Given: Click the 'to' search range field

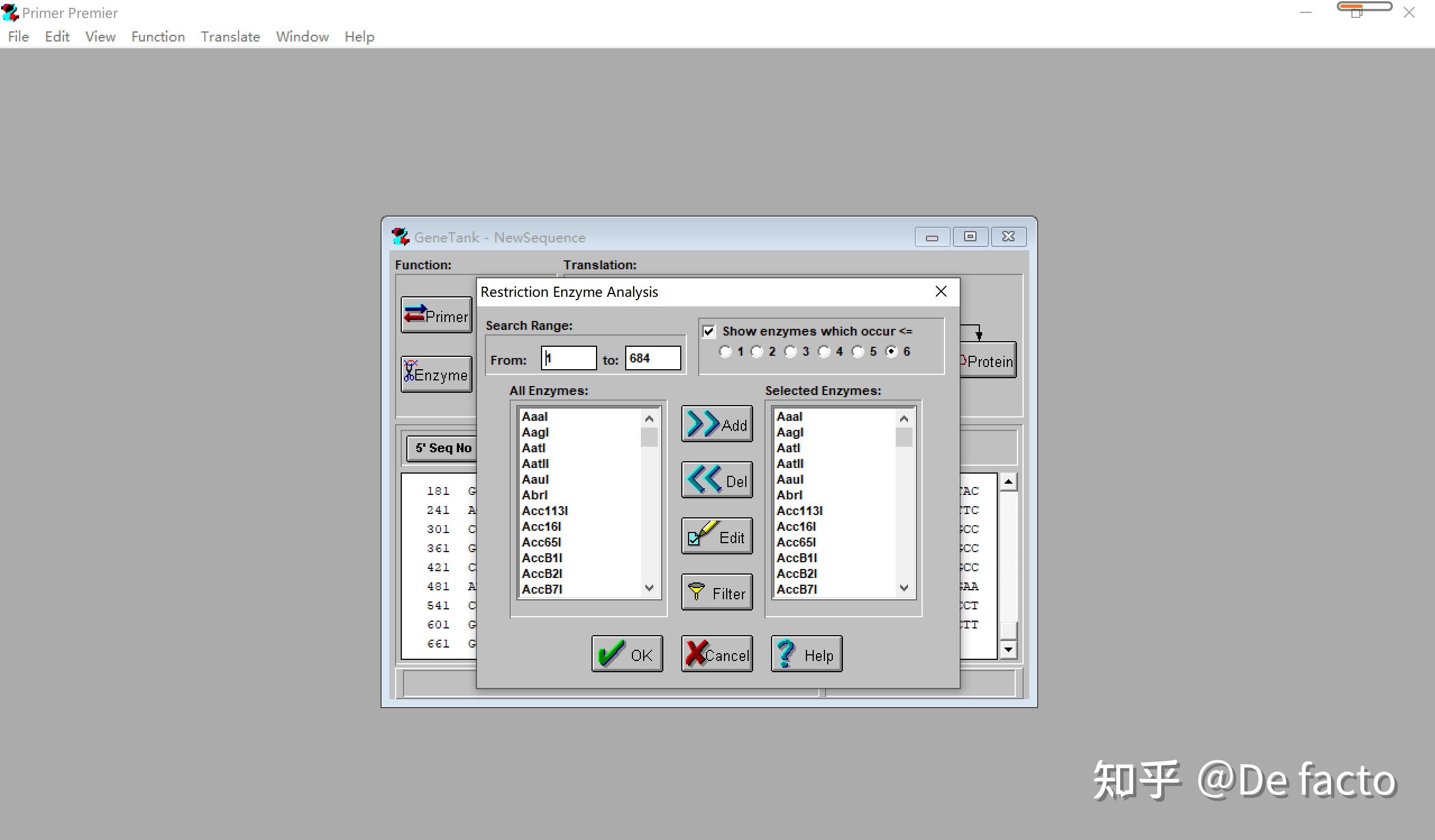Looking at the screenshot, I should pyautogui.click(x=653, y=358).
